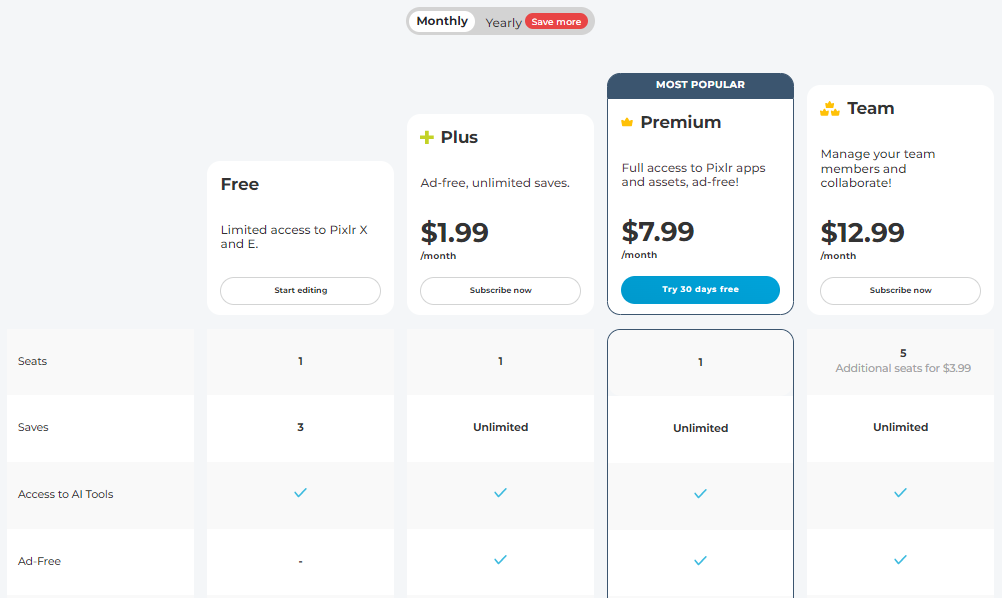Image resolution: width=1002 pixels, height=598 pixels.
Task: Click the team members icon next to Team
Action: pos(829,108)
